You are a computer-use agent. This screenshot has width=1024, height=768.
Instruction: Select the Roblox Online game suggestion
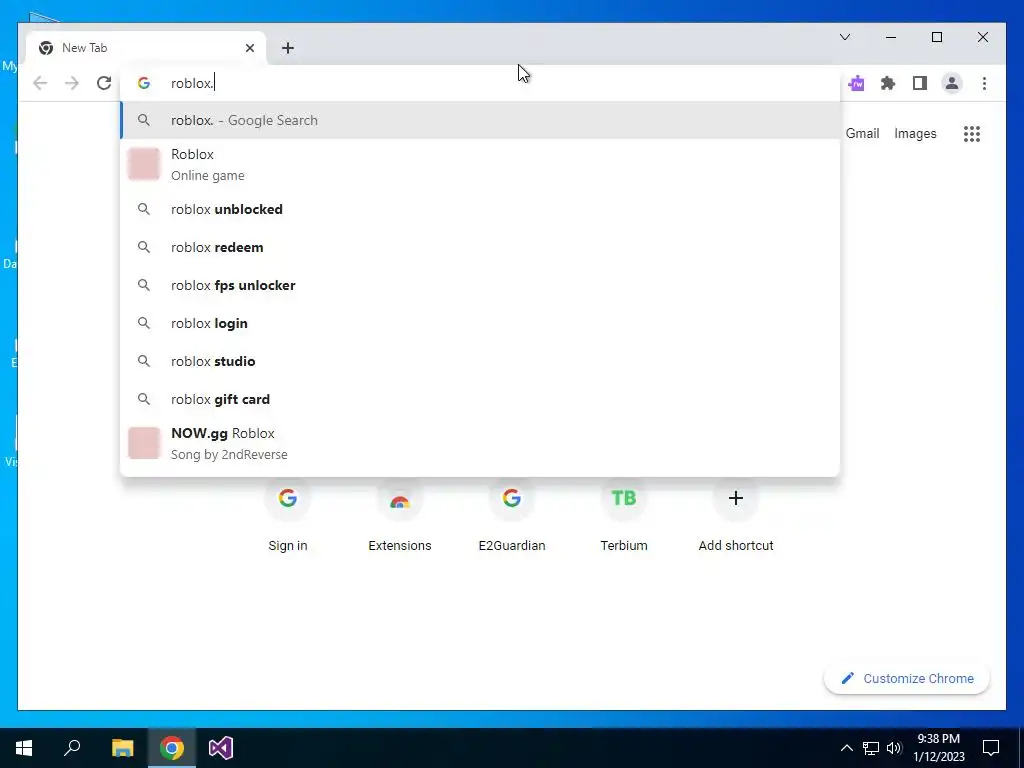480,164
